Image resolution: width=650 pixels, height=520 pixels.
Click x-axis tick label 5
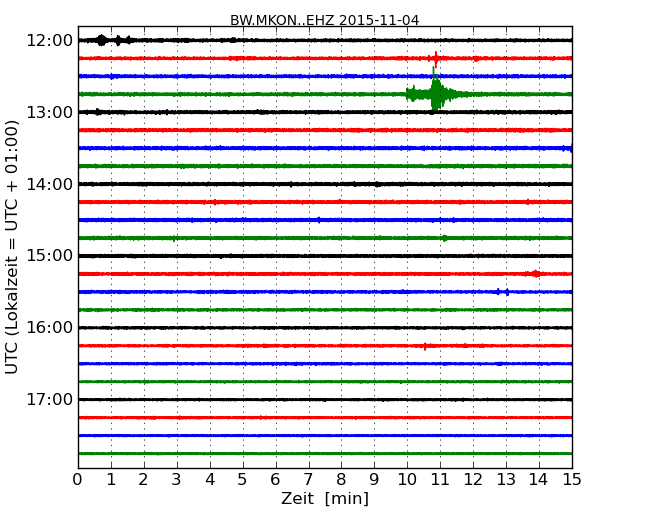click(x=243, y=480)
